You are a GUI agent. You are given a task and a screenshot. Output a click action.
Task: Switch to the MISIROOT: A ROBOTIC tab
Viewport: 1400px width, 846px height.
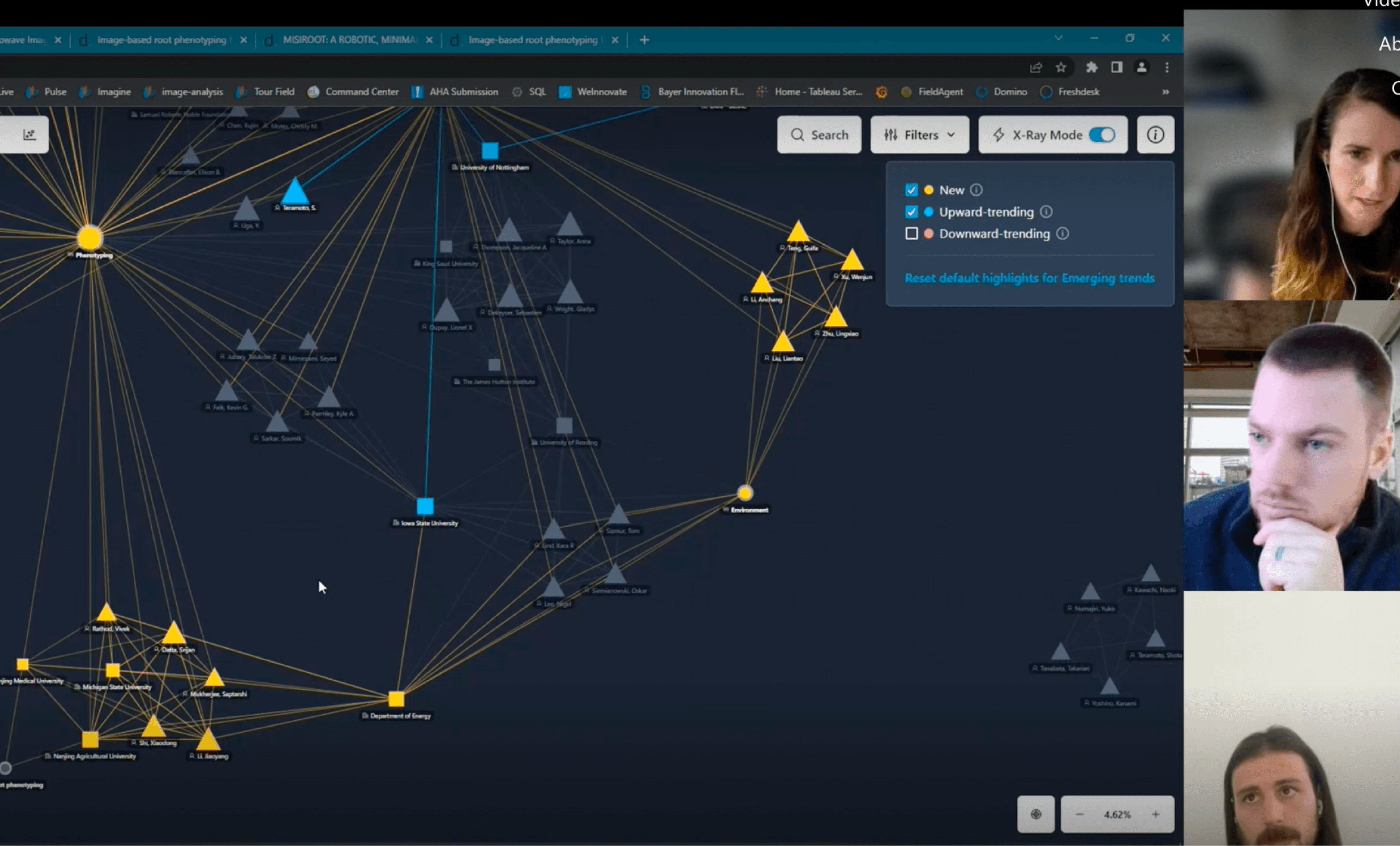(x=349, y=40)
